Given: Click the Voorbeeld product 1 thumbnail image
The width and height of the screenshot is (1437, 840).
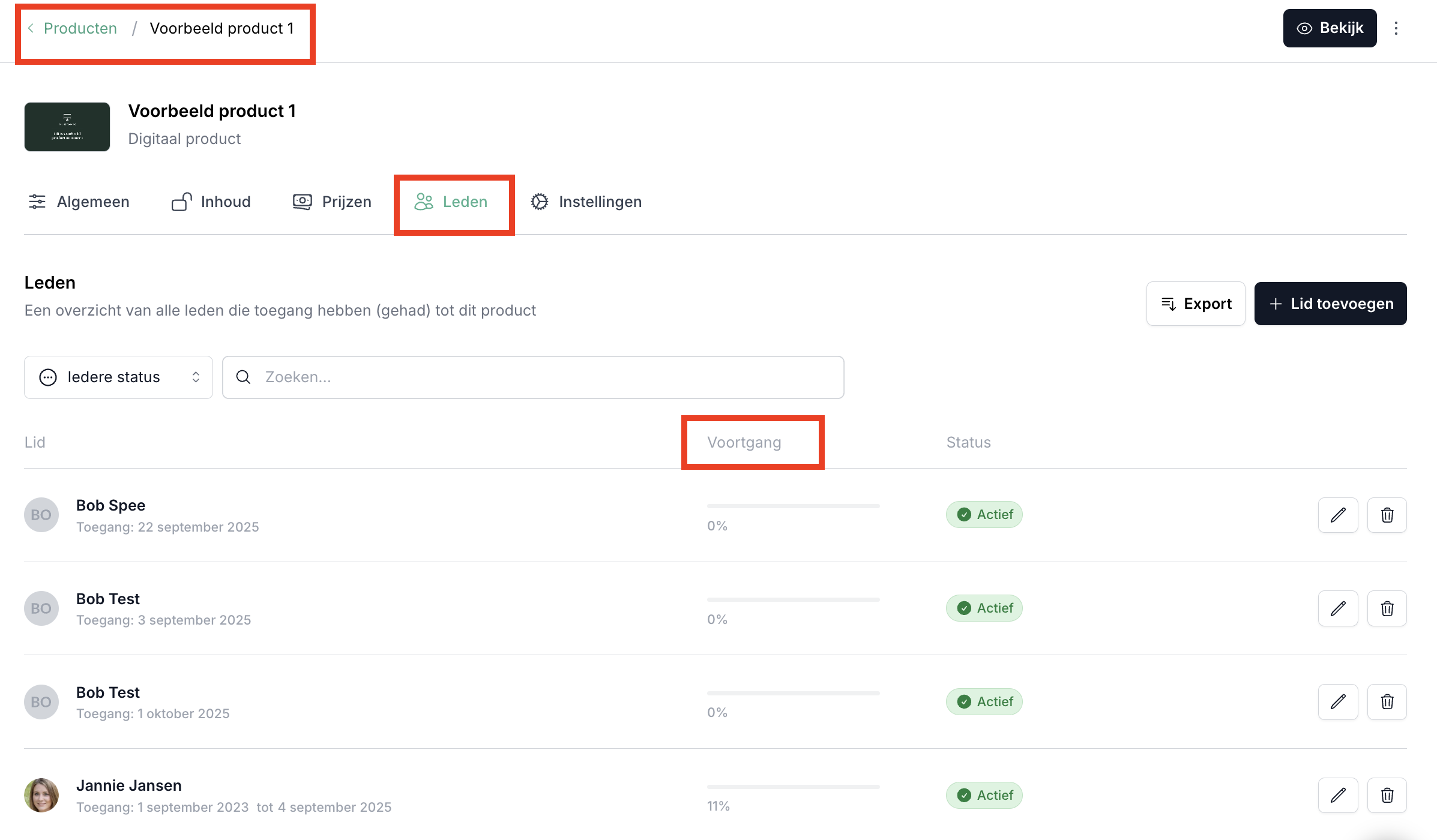Looking at the screenshot, I should click(x=67, y=127).
